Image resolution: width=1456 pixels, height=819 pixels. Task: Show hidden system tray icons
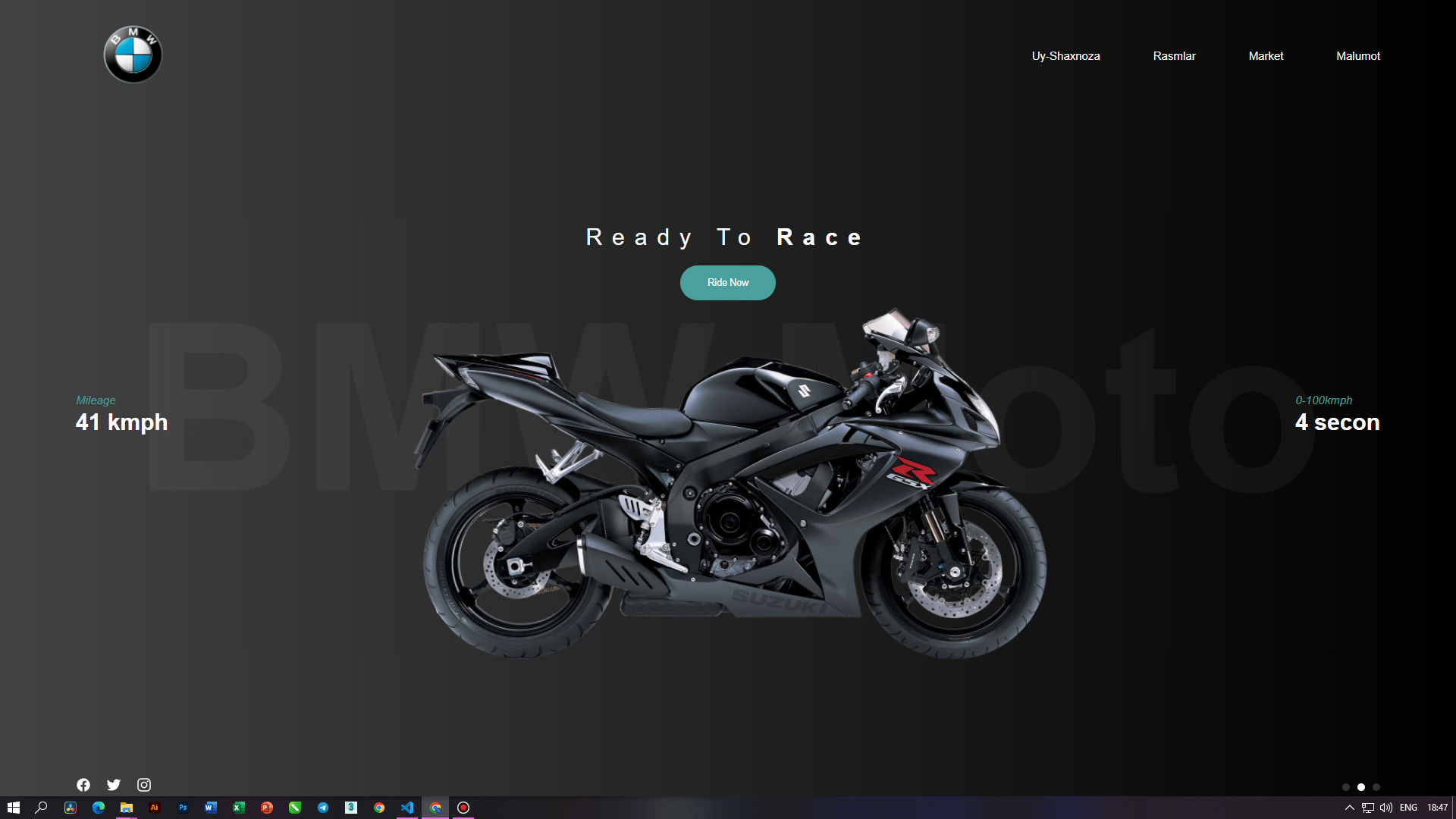tap(1350, 808)
